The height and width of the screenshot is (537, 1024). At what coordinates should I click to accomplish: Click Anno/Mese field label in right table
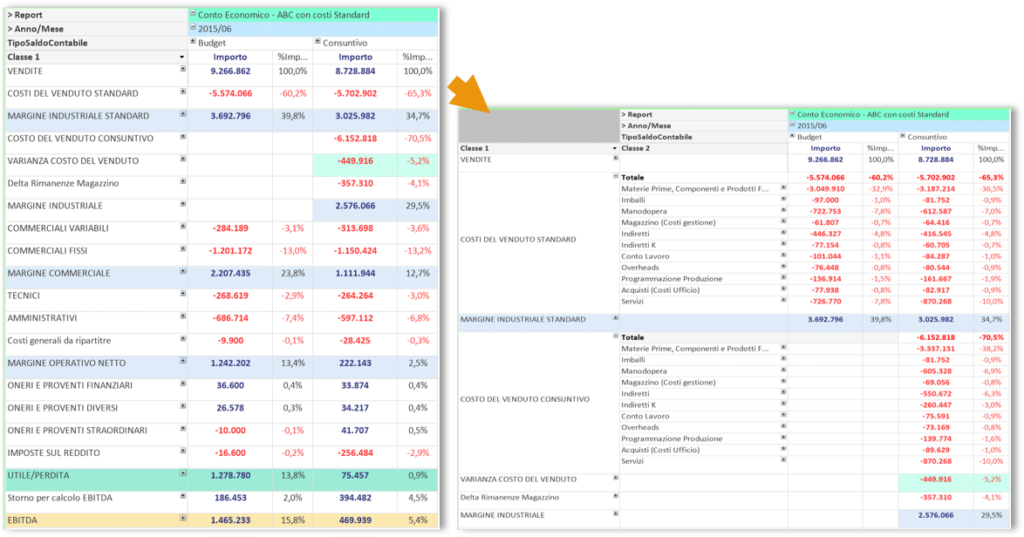point(647,126)
